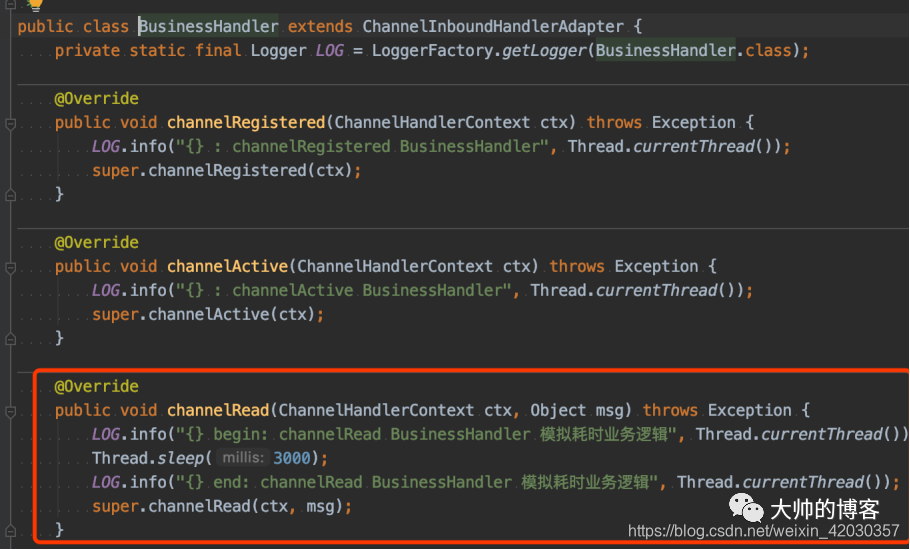910x550 pixels.
Task: Click the fold end marker below super.channelActive
Action: 10,339
